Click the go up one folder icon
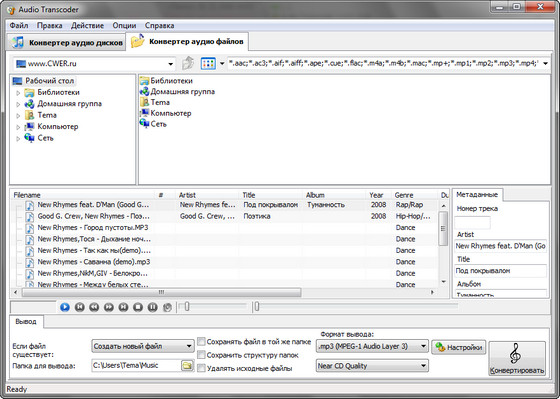 coord(188,64)
